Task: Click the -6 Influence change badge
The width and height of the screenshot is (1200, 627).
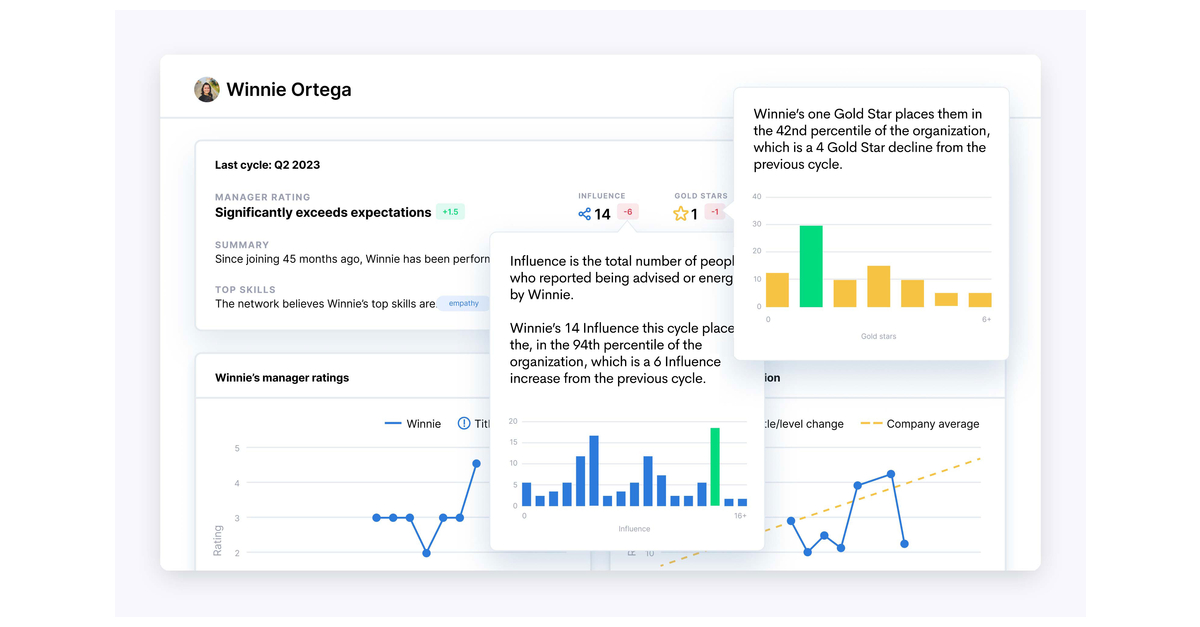Action: point(628,212)
